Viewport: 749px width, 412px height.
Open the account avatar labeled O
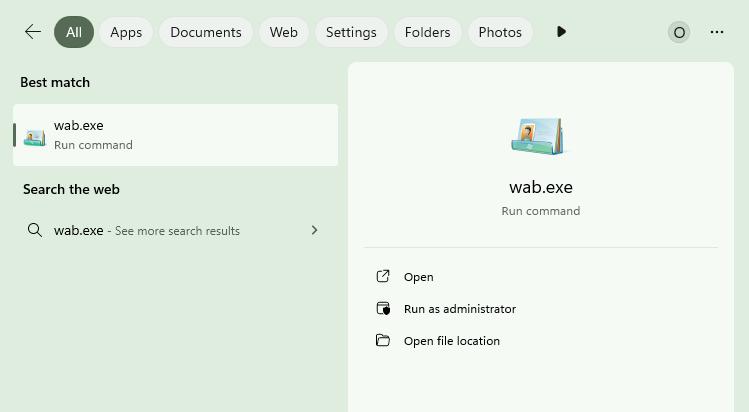pos(679,32)
